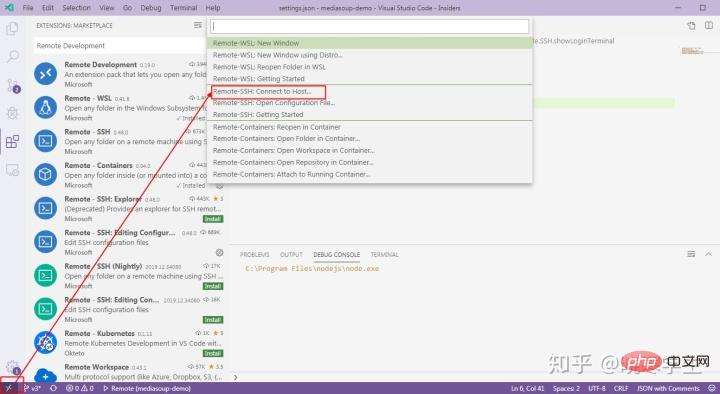Open the Extensions panel filter menu icon
This screenshot has width=720, height=394.
(x=197, y=25)
